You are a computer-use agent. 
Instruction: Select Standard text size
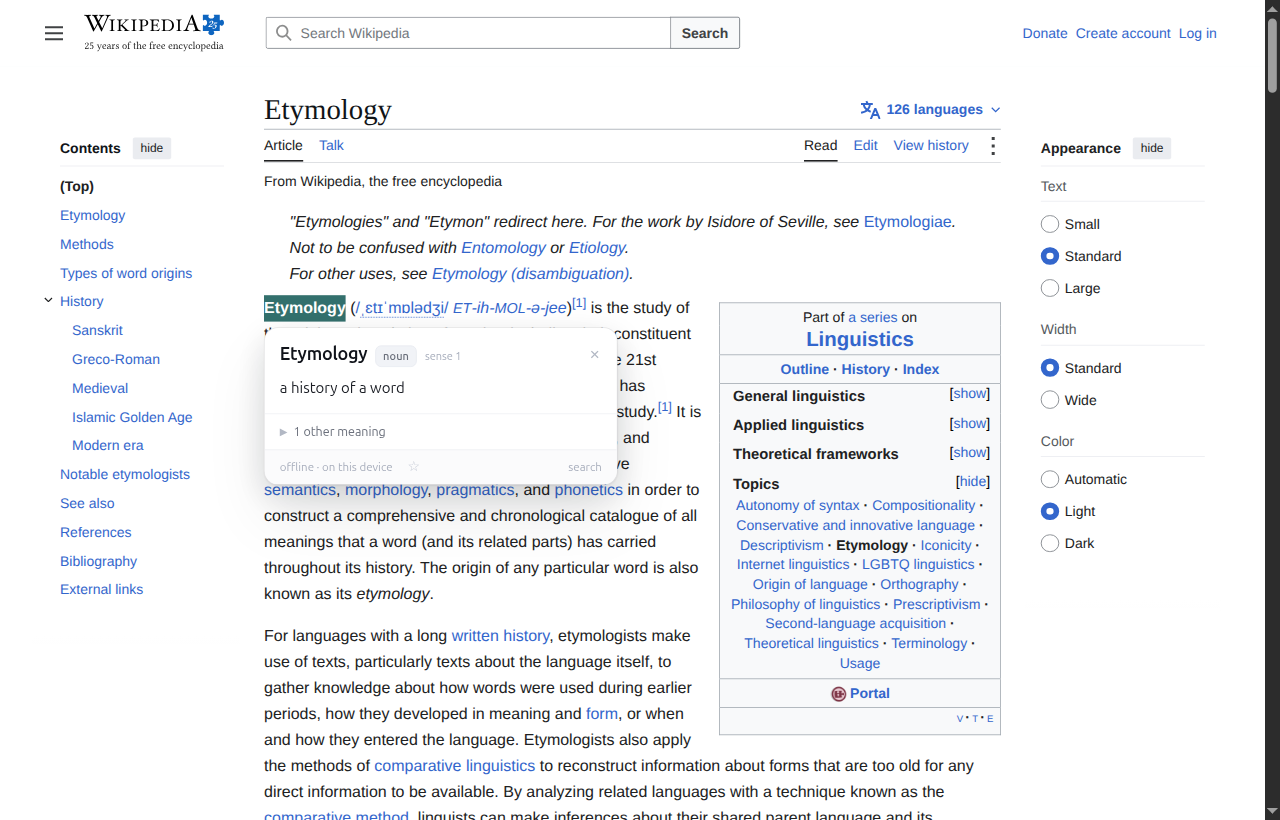point(1050,256)
